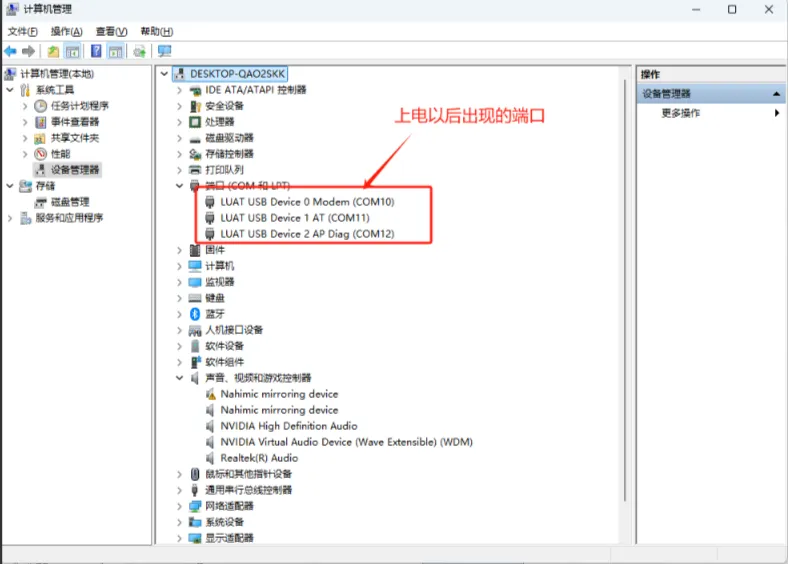The width and height of the screenshot is (788, 564).
Task: Click the 固件 firmware icon
Action: pos(195,250)
